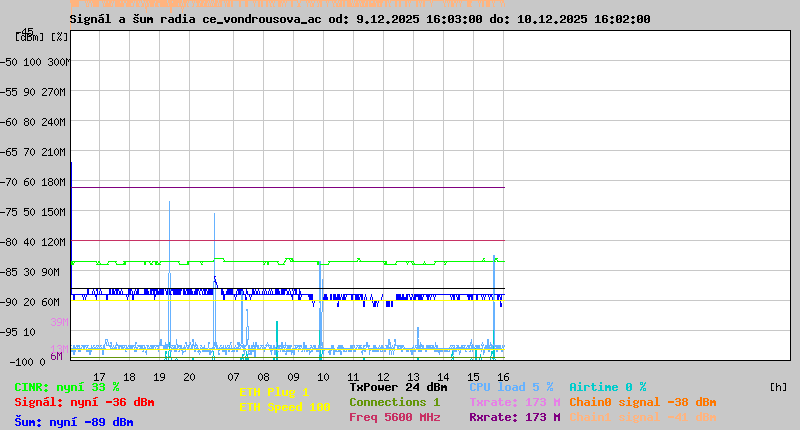Click the graph title mentioning ce_vondrousova_ac
This screenshot has width=800, height=430.
tap(360, 19)
